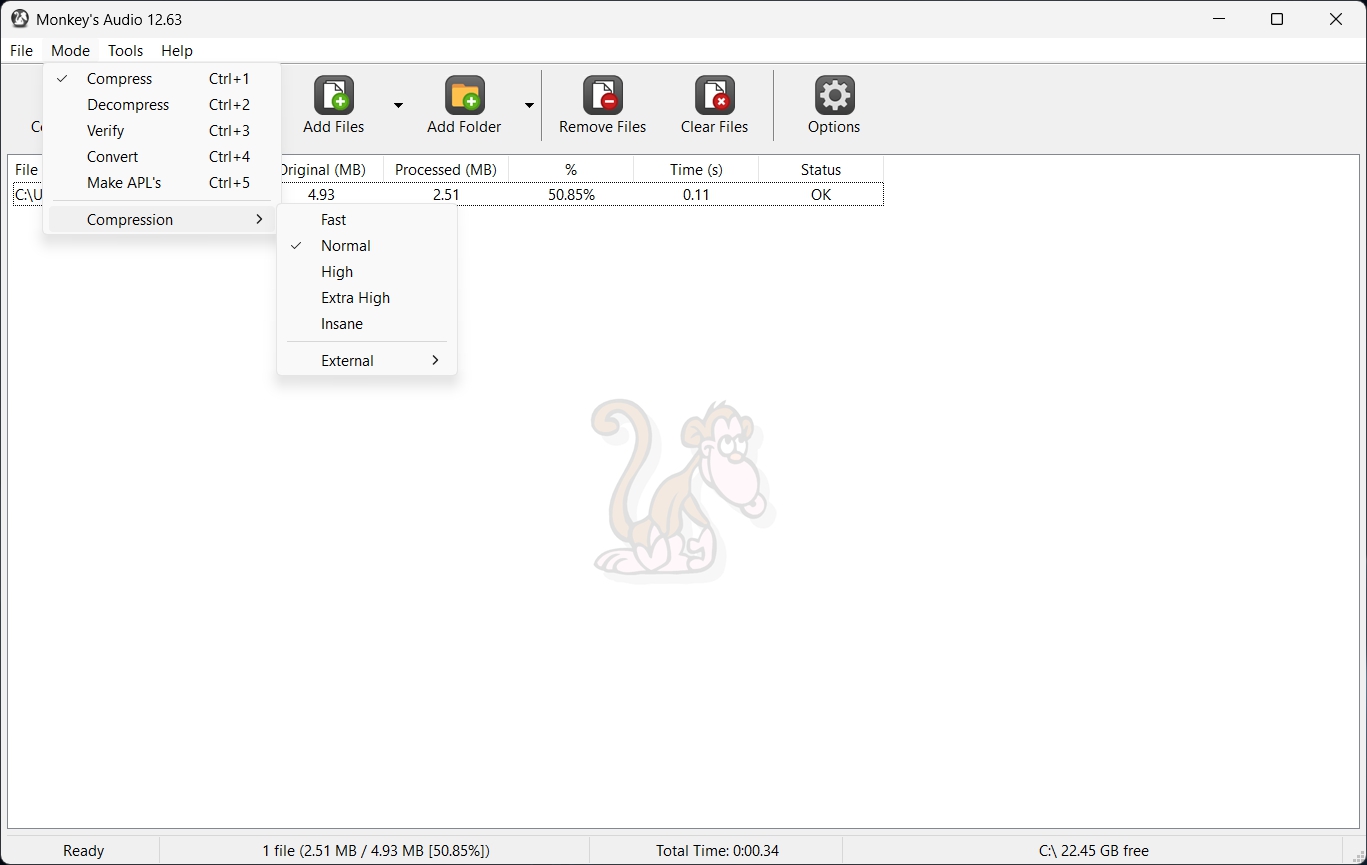Image resolution: width=1367 pixels, height=865 pixels.
Task: Click the 0.11 time cell
Action: point(696,195)
